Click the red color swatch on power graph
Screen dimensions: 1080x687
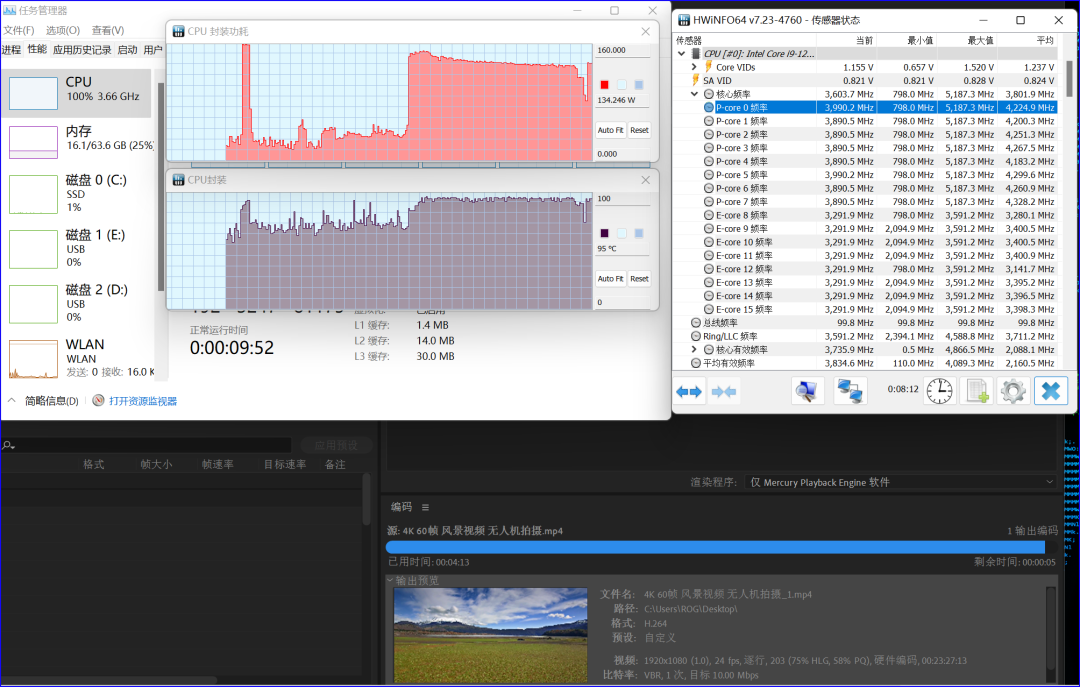[604, 85]
